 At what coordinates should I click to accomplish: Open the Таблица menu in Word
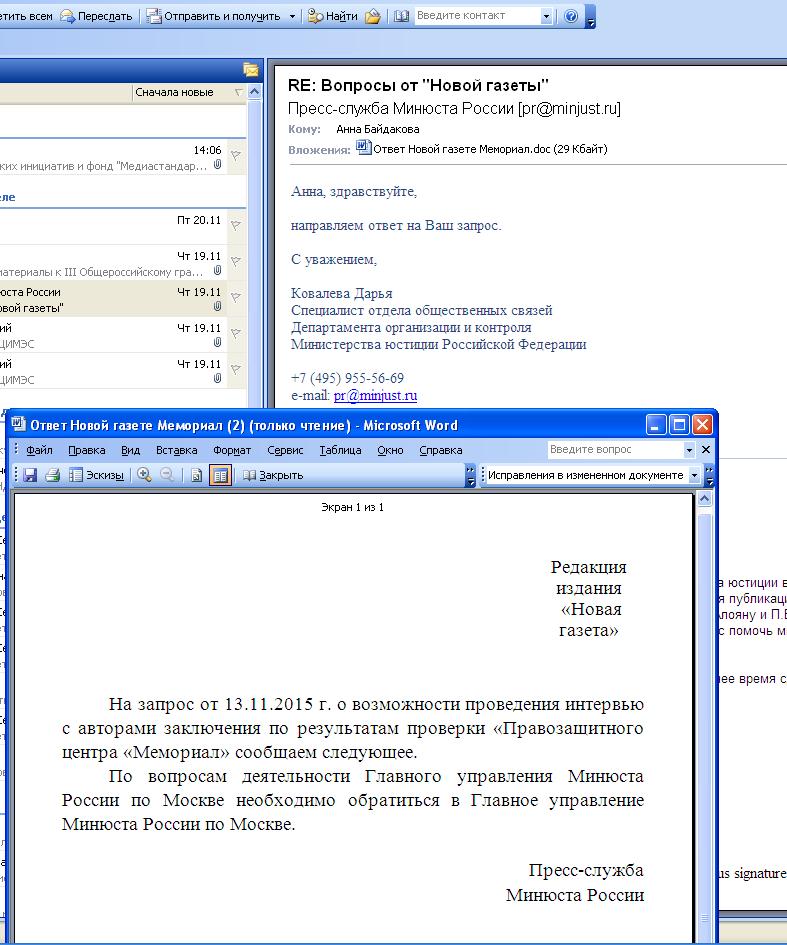(x=340, y=450)
